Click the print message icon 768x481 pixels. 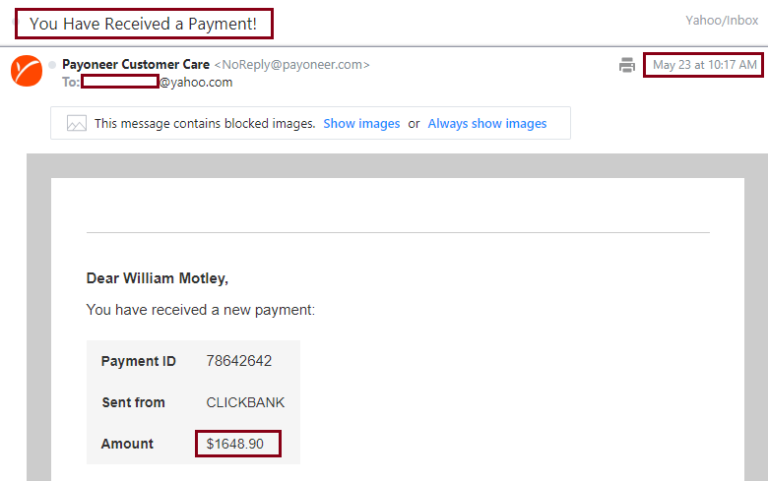coord(626,65)
